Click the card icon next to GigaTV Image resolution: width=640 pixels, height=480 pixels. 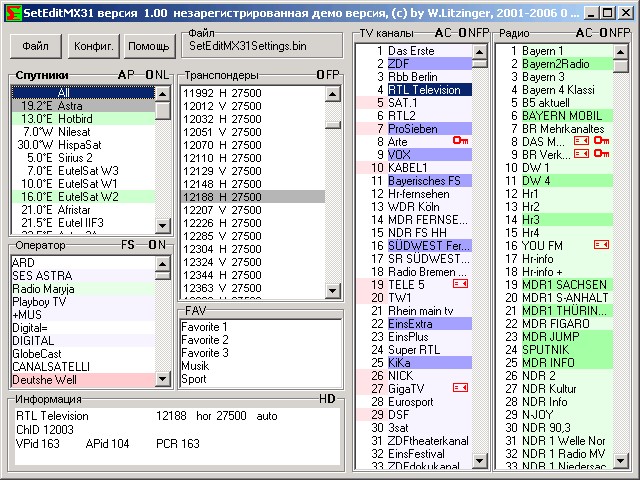[x=460, y=388]
